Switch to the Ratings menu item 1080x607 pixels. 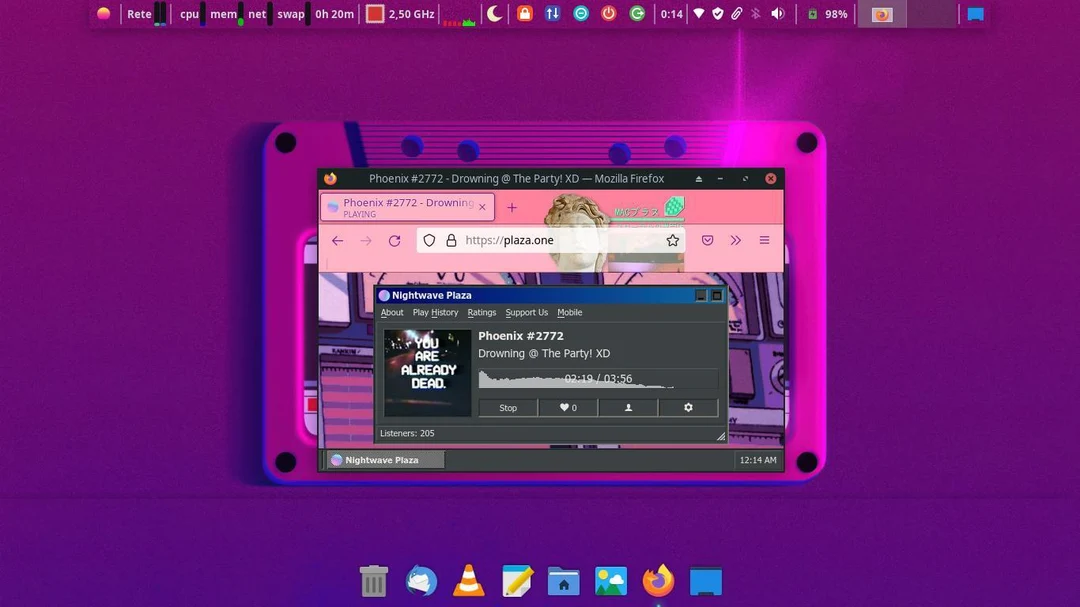(x=481, y=312)
